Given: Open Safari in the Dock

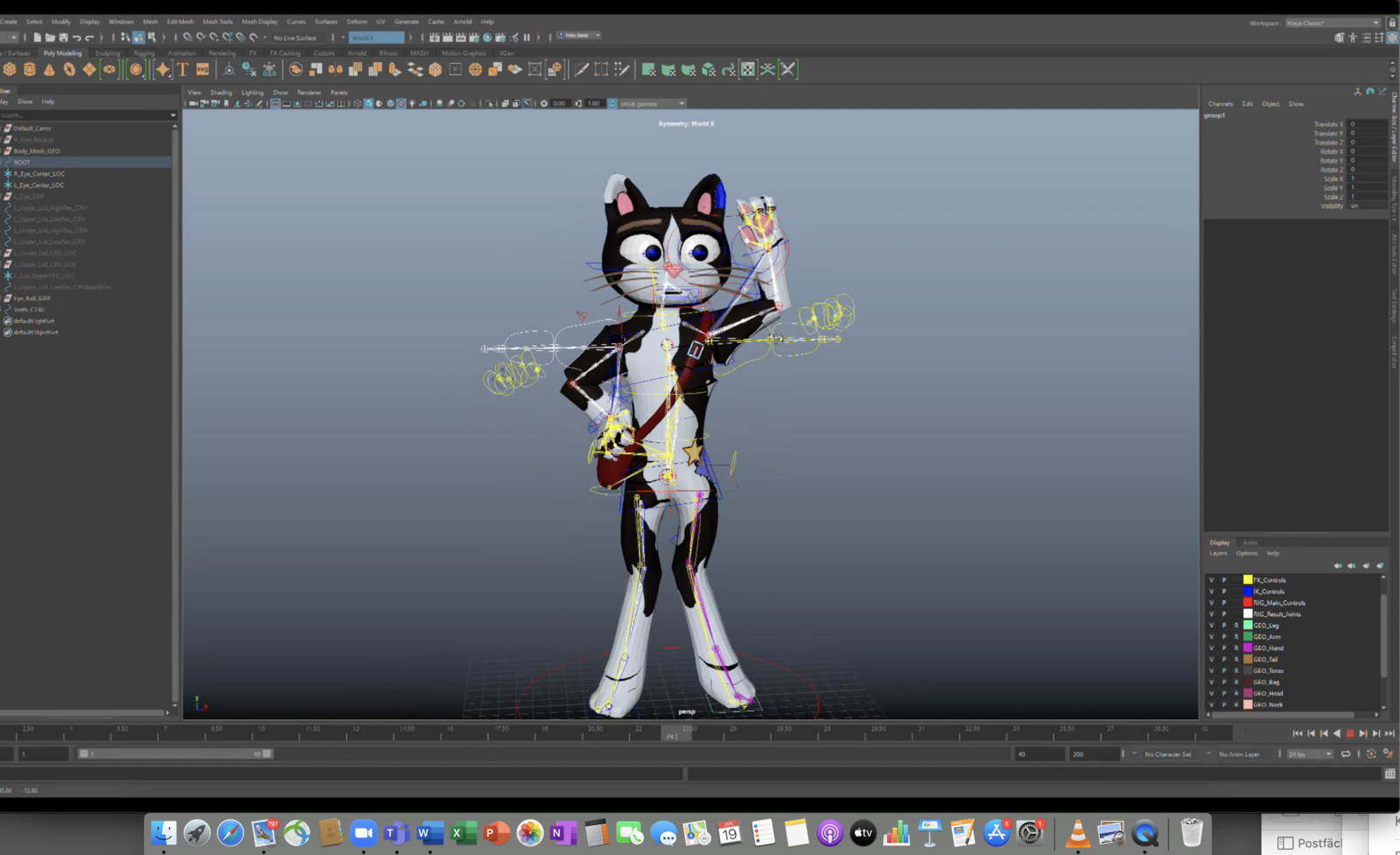Looking at the screenshot, I should point(230,833).
